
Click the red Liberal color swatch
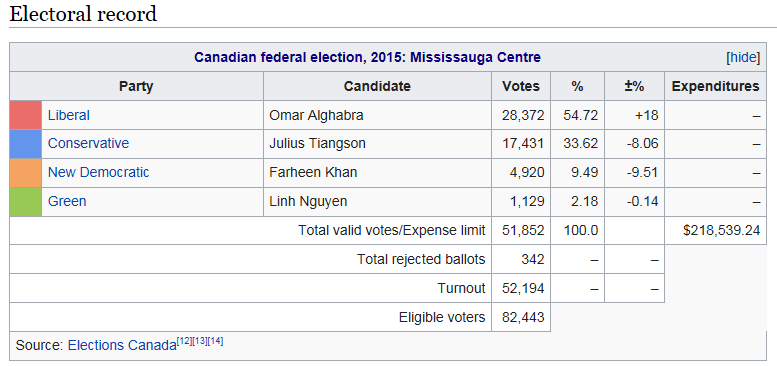[x=25, y=115]
